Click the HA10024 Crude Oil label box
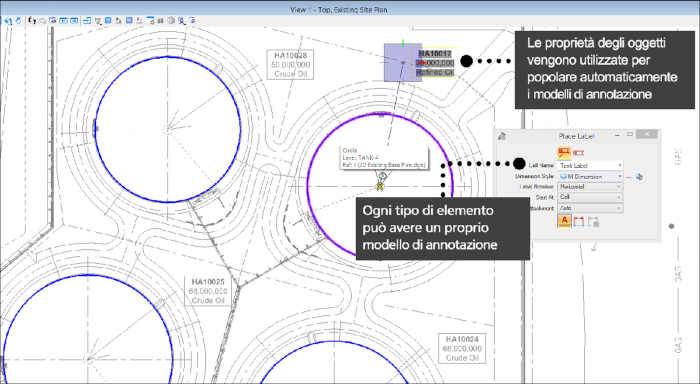This screenshot has width=700, height=384. click(x=462, y=348)
